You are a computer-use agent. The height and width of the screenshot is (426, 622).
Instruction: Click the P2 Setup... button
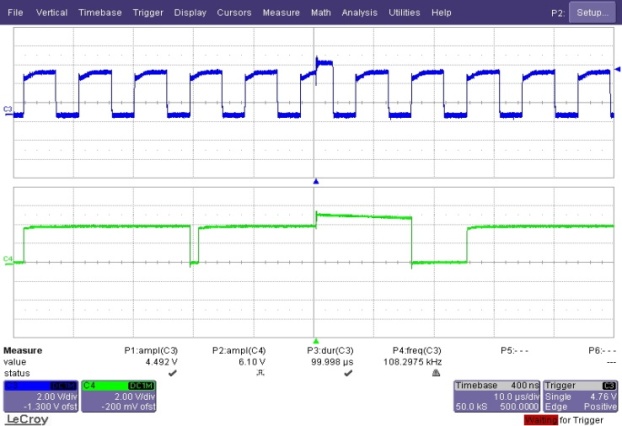point(592,13)
